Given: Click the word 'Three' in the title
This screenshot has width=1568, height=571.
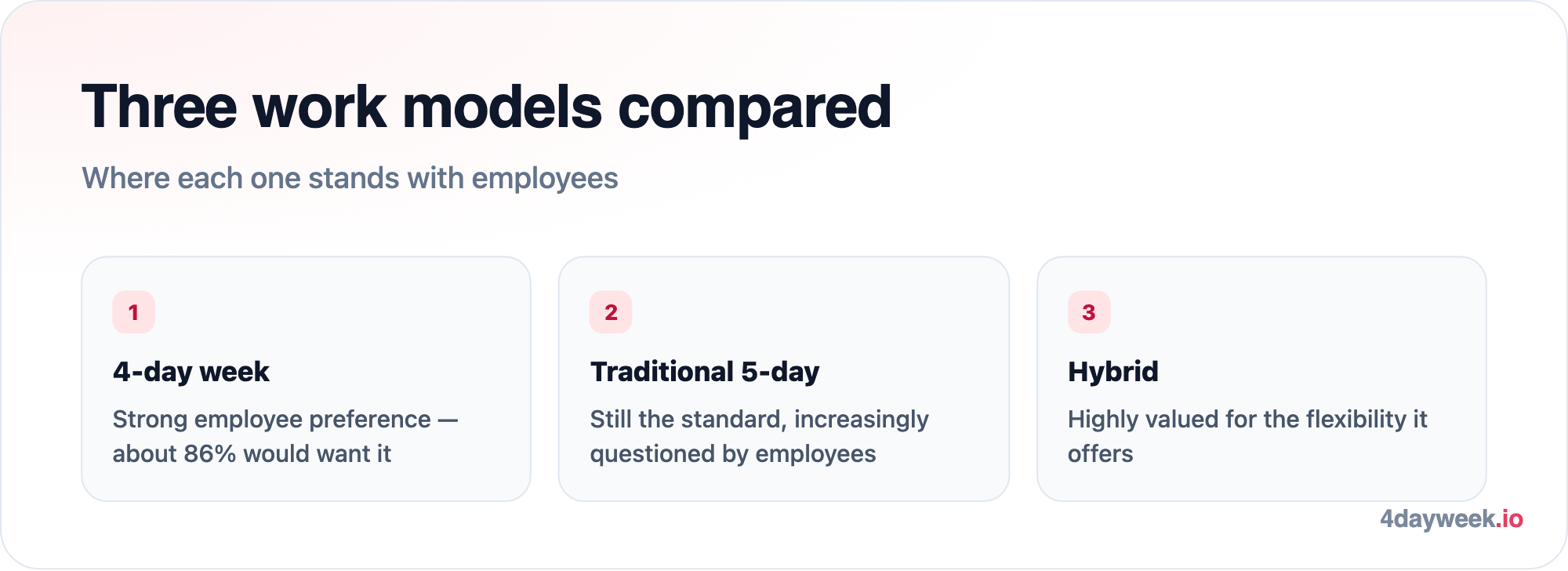Looking at the screenshot, I should pyautogui.click(x=159, y=107).
